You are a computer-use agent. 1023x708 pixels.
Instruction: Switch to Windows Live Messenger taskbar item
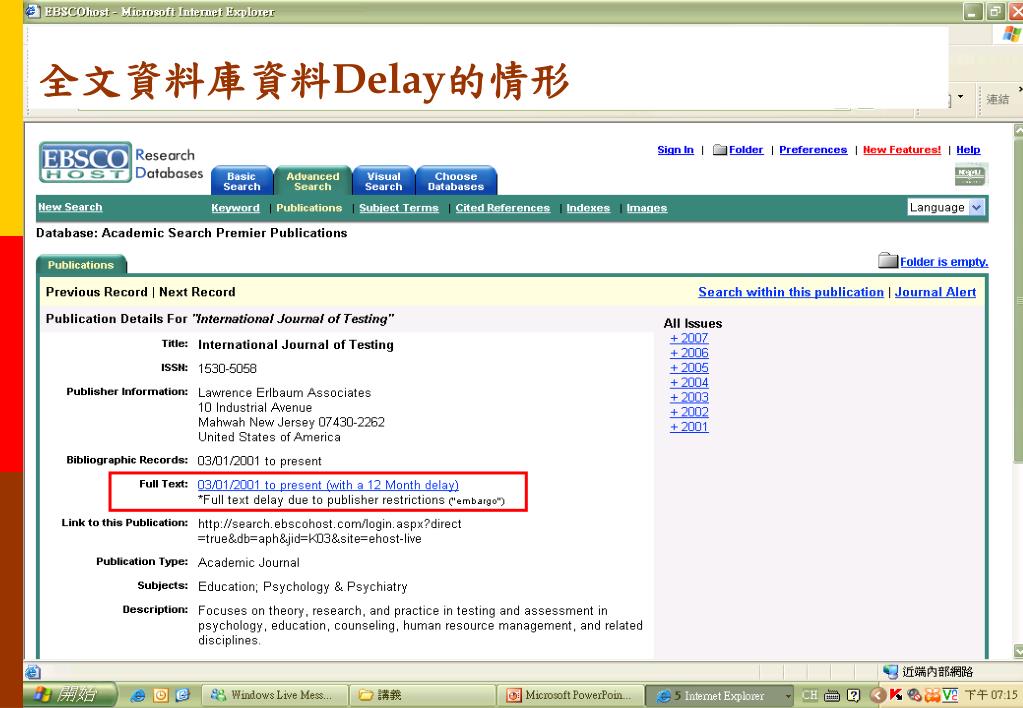click(273, 696)
